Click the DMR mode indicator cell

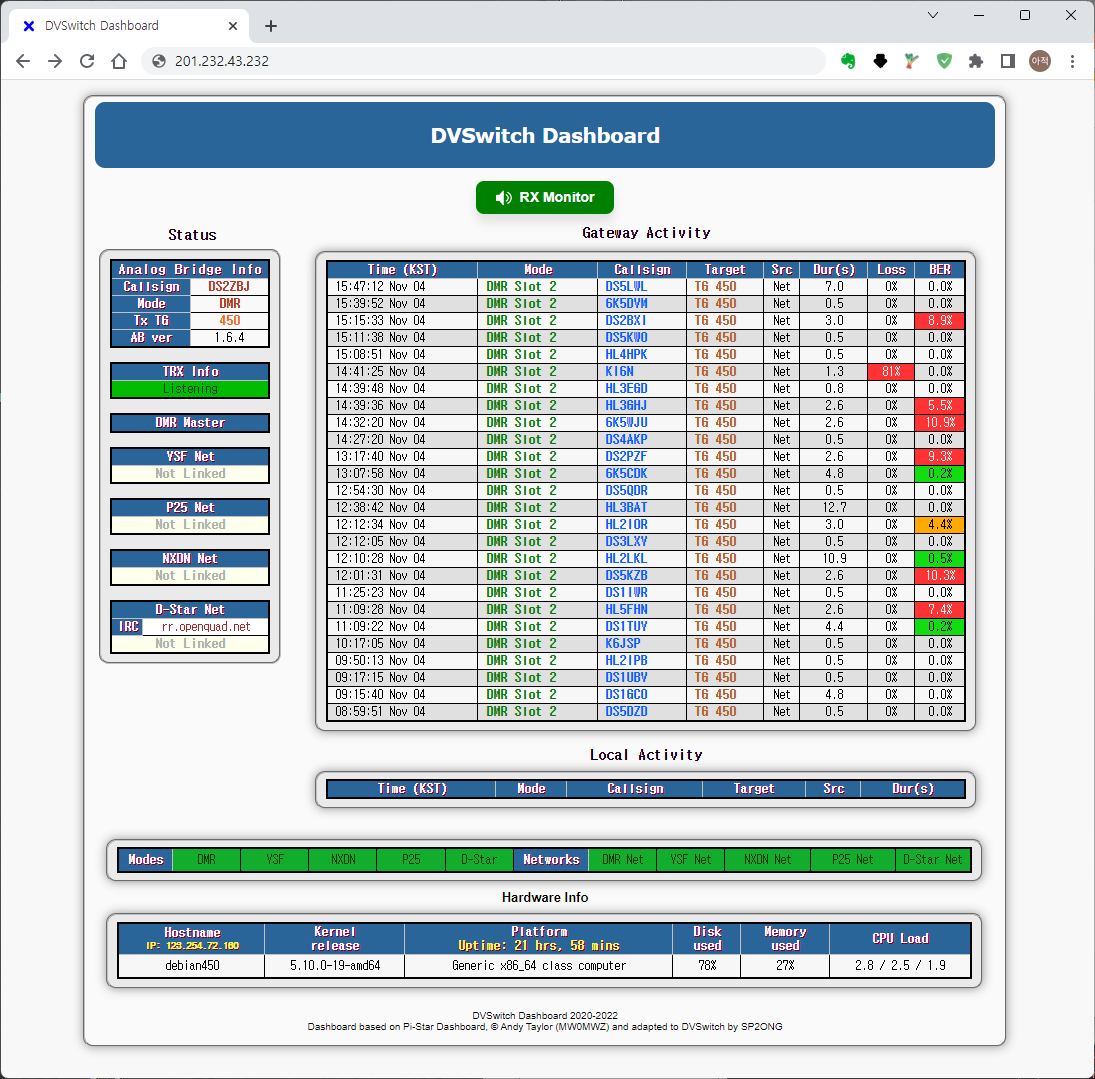click(x=206, y=860)
